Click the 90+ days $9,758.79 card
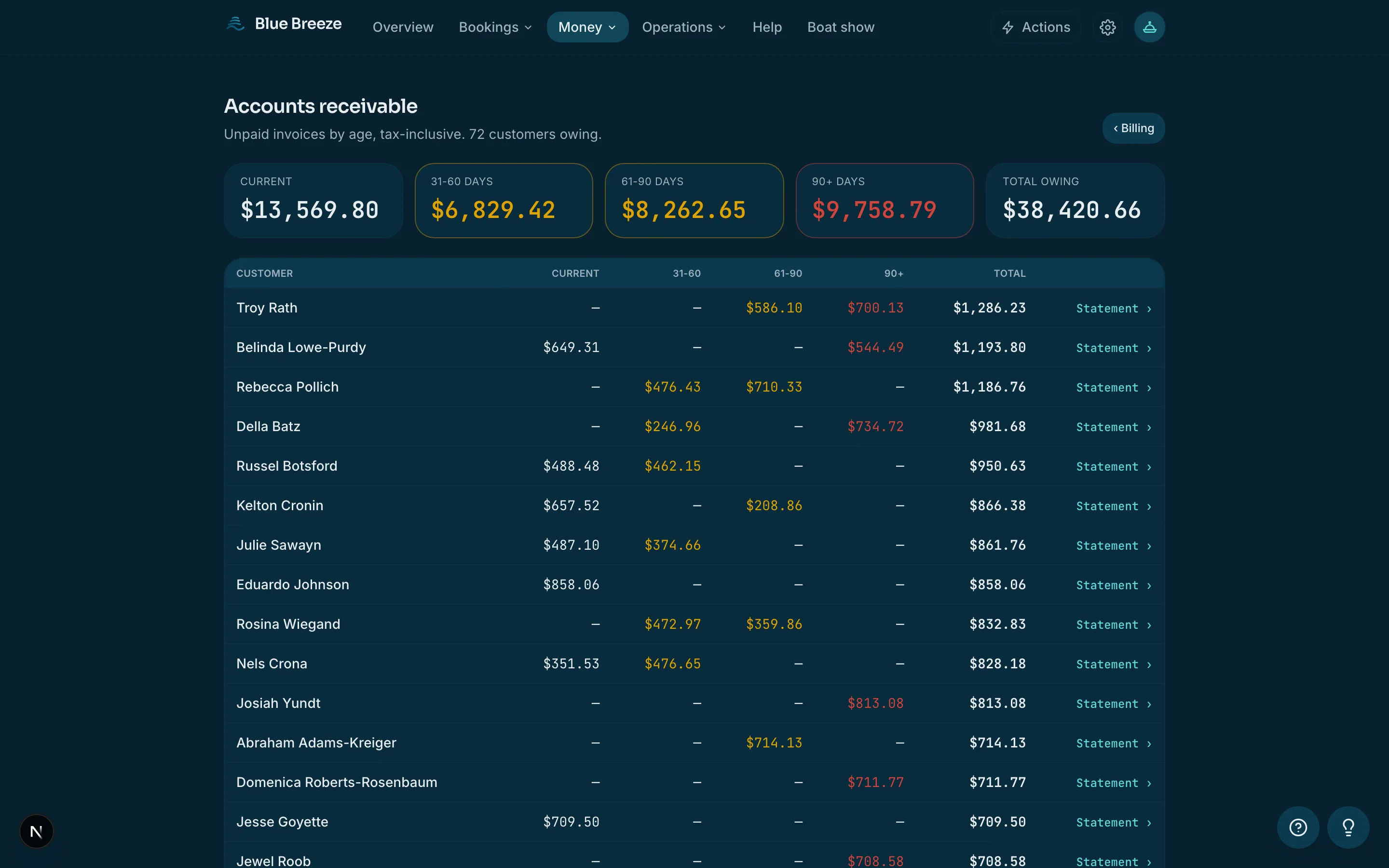The height and width of the screenshot is (868, 1389). 885,200
